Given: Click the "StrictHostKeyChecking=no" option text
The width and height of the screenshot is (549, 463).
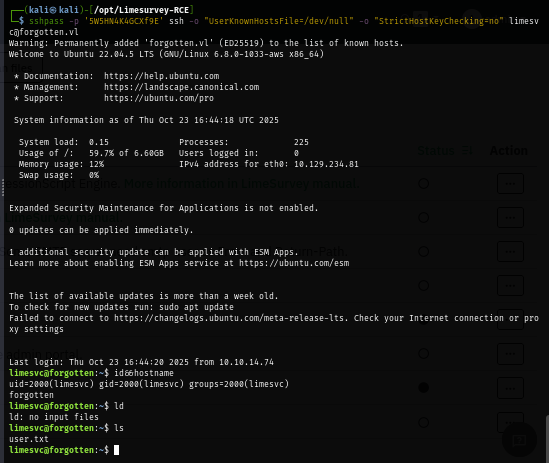Looking at the screenshot, I should (x=438, y=21).
